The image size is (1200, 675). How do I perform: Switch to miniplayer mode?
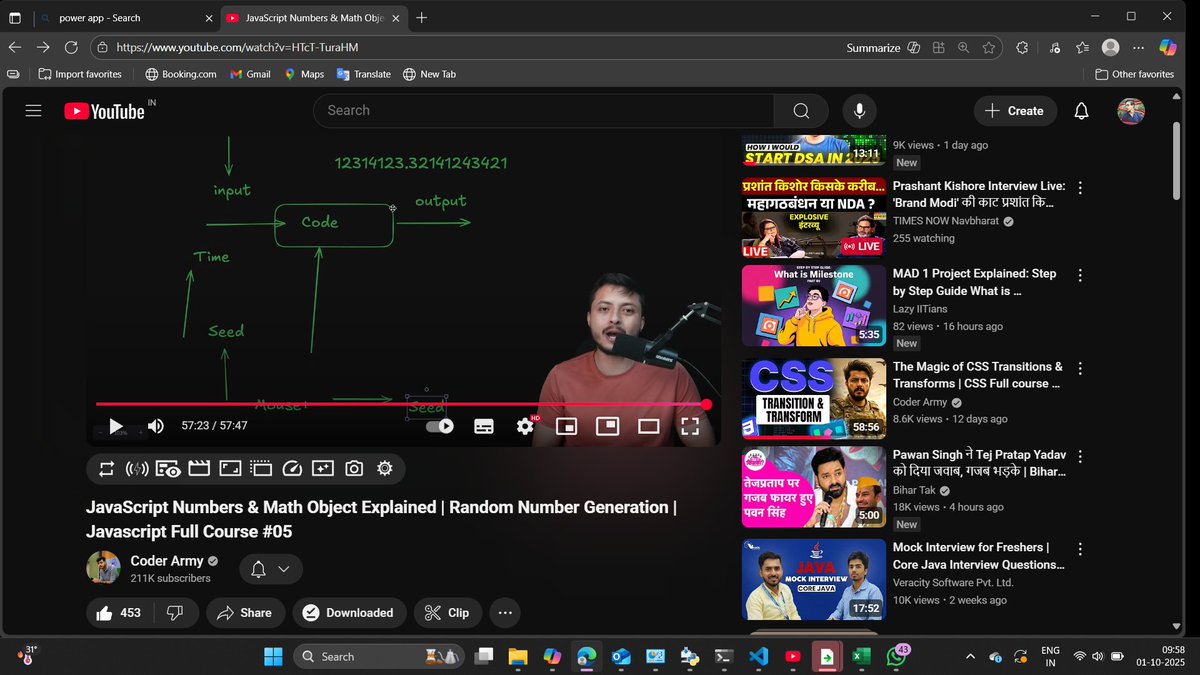(x=566, y=426)
